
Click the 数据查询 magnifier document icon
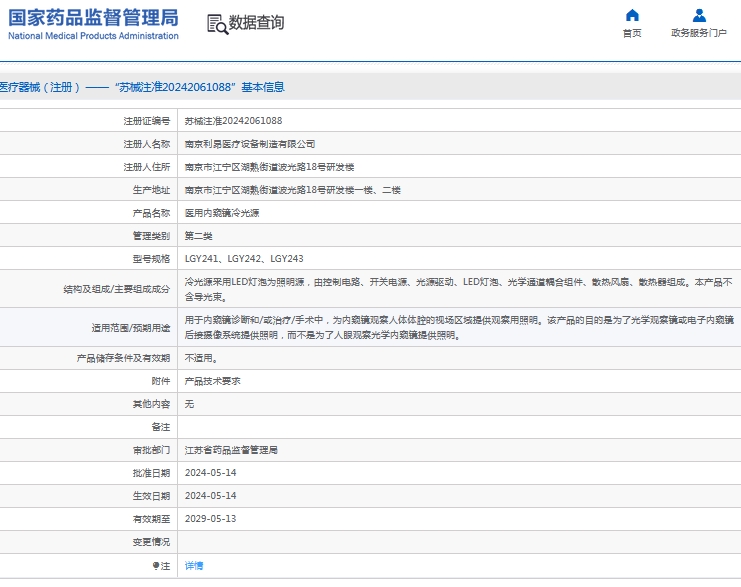coord(217,24)
